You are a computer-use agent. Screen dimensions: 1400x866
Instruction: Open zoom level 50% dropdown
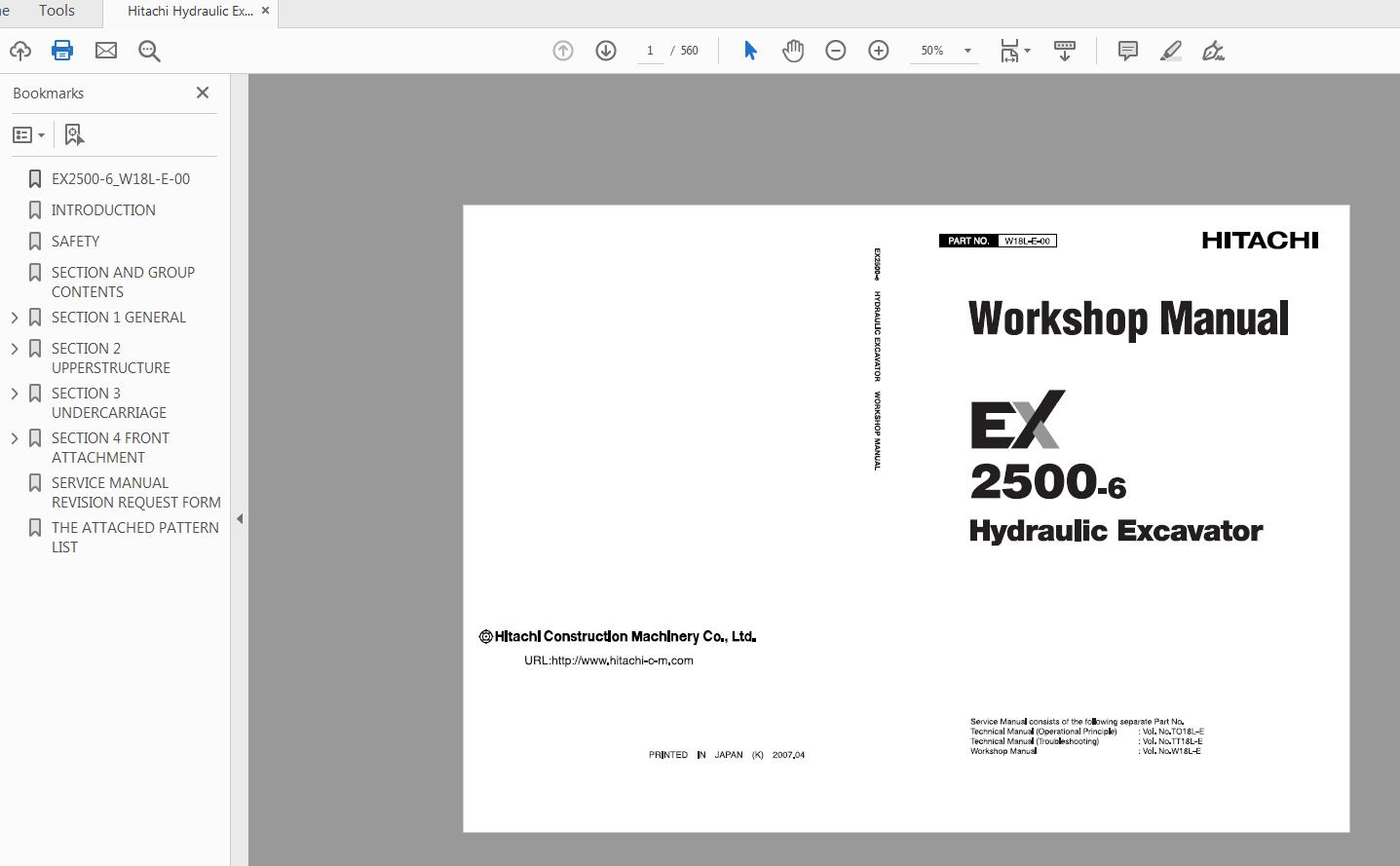(x=967, y=51)
